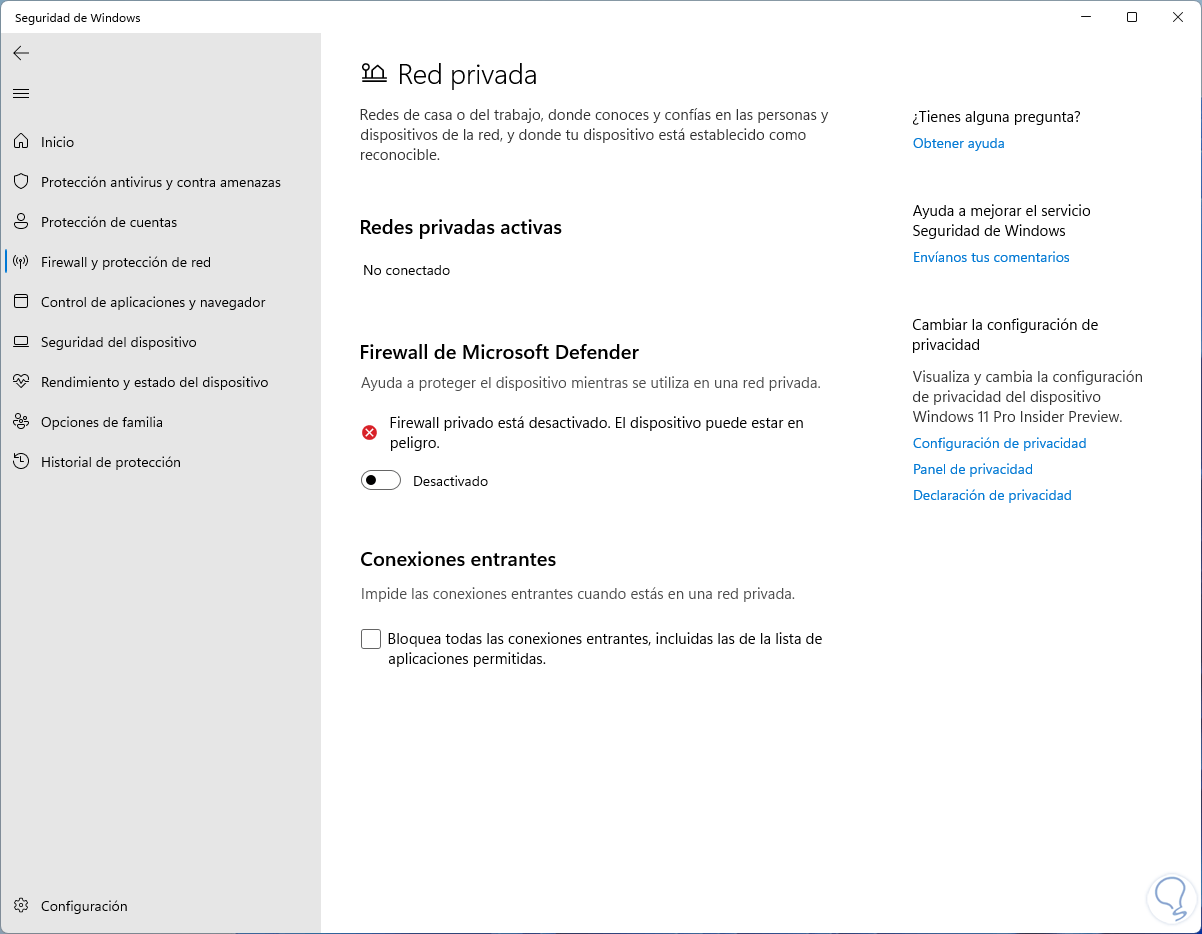Screen dimensions: 1202x934
Task: Open Declaración de privacidad link
Action: 992,495
